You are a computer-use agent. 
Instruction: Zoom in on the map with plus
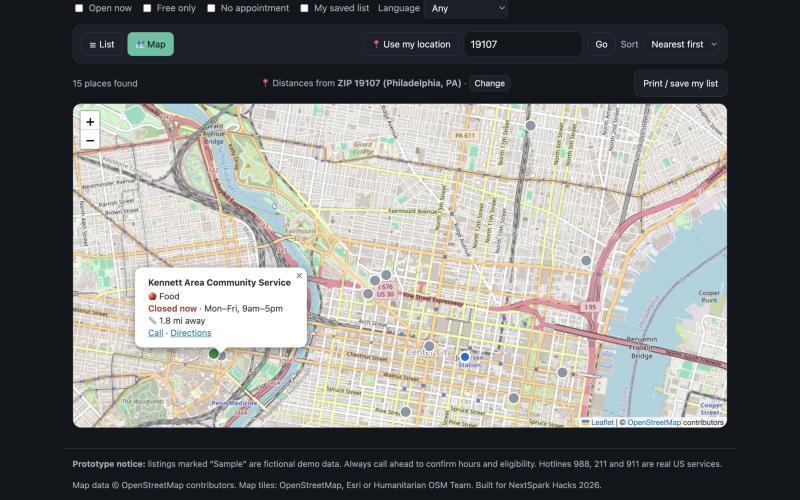point(90,121)
